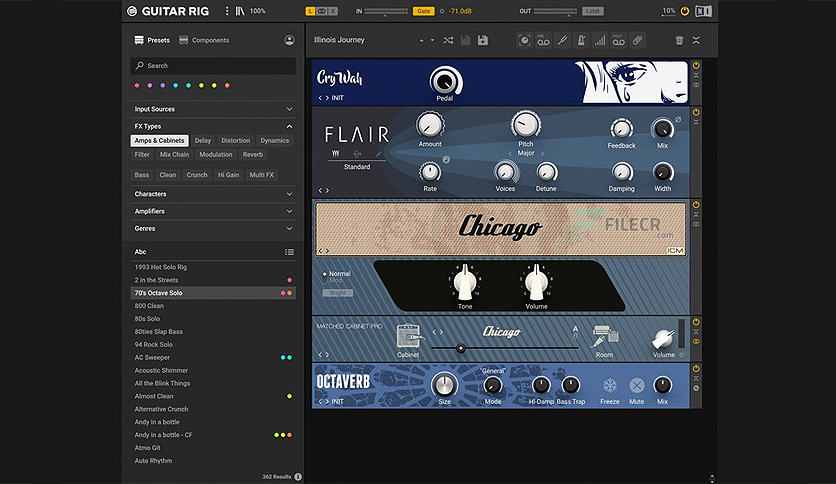The image size is (836, 484).
Task: Go to next preset with down arrow
Action: coord(432,40)
